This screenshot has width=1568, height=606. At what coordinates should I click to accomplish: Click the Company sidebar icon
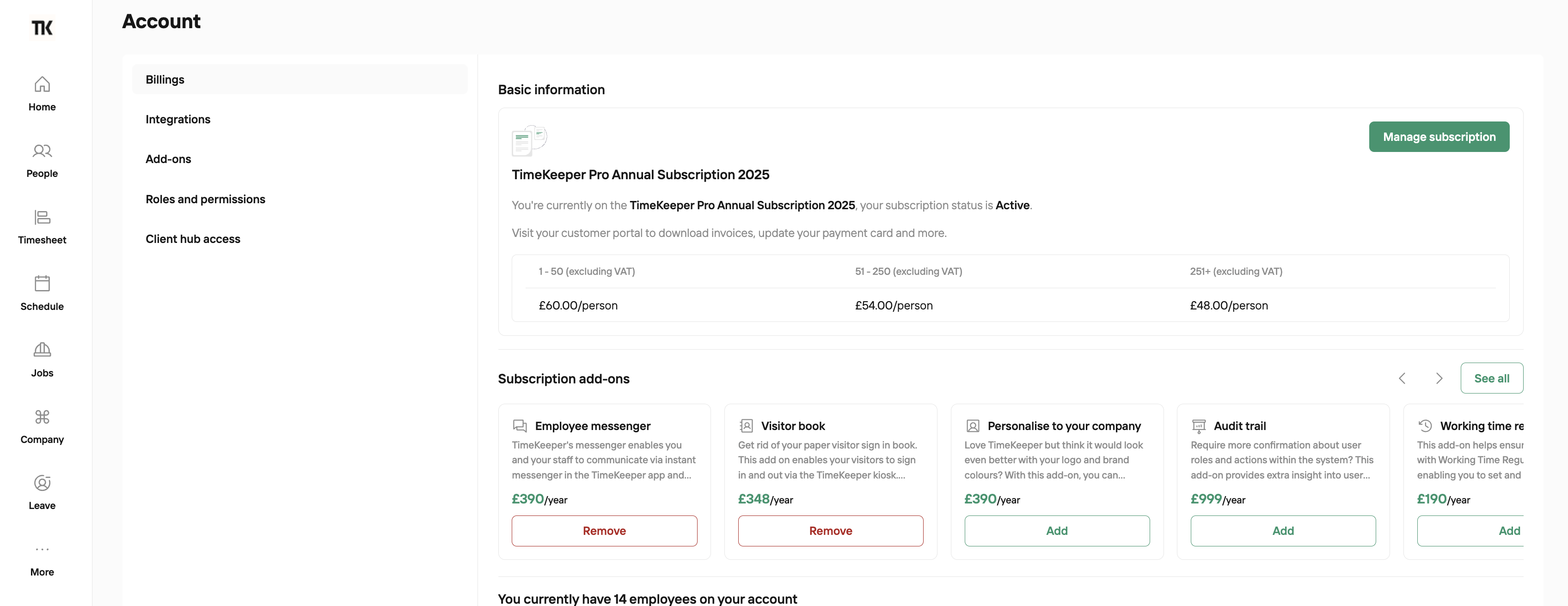coord(42,416)
